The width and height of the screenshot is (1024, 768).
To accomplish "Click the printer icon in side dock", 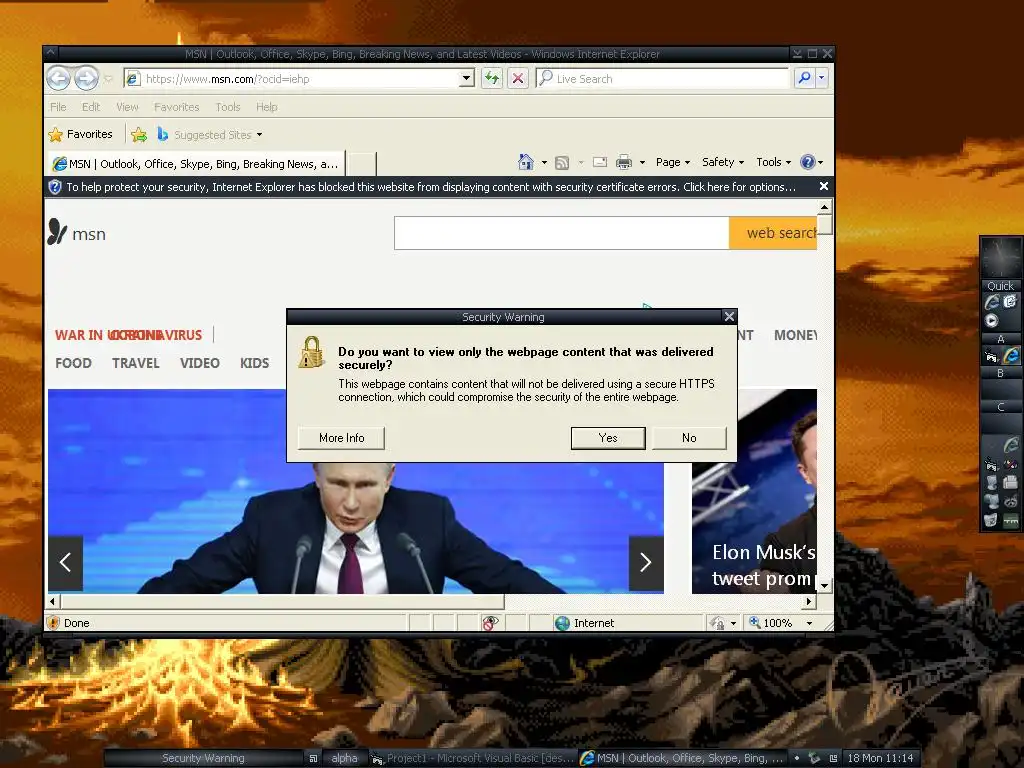I will click(1011, 483).
